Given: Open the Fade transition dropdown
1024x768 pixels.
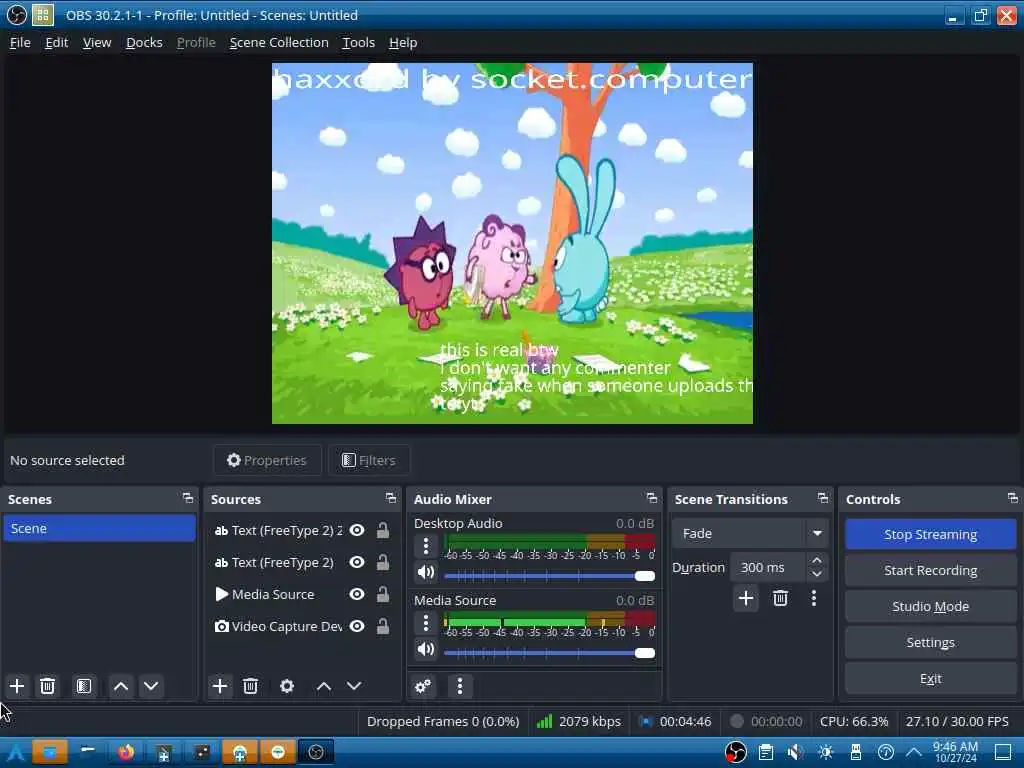Looking at the screenshot, I should pos(750,533).
